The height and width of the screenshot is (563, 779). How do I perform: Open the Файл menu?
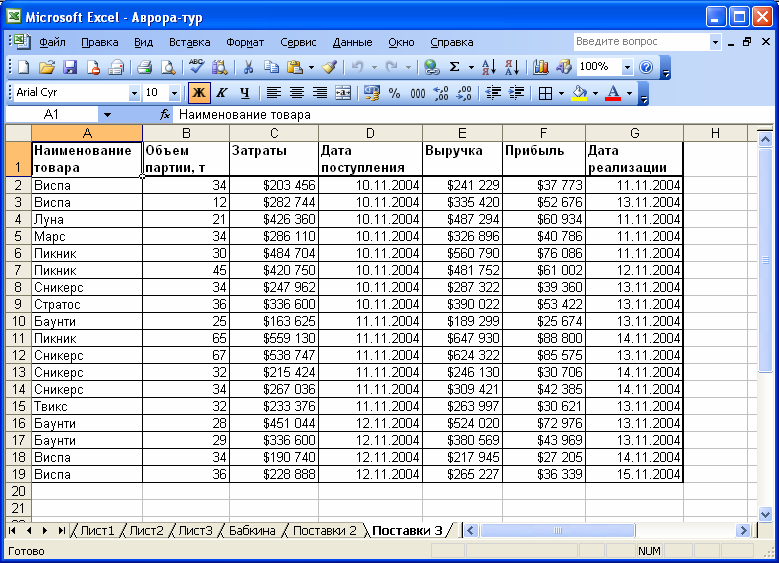point(52,42)
